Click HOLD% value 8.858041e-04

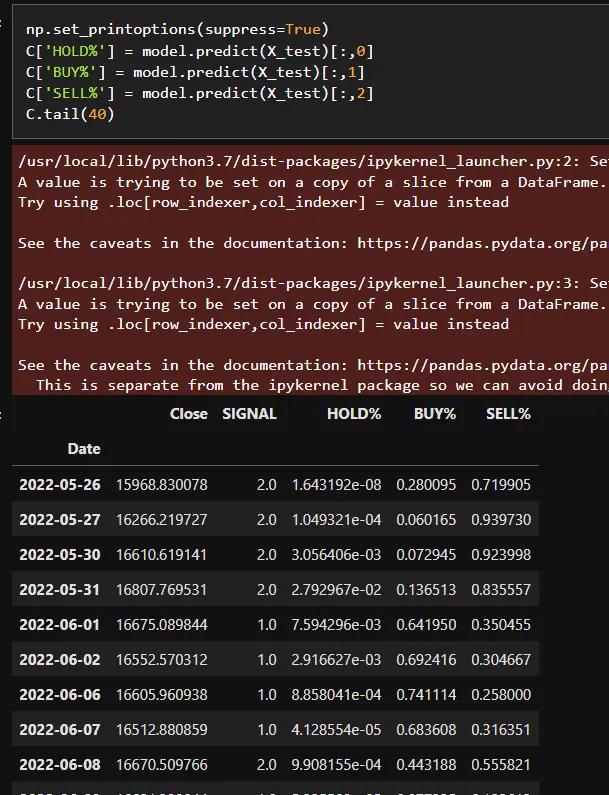click(336, 695)
